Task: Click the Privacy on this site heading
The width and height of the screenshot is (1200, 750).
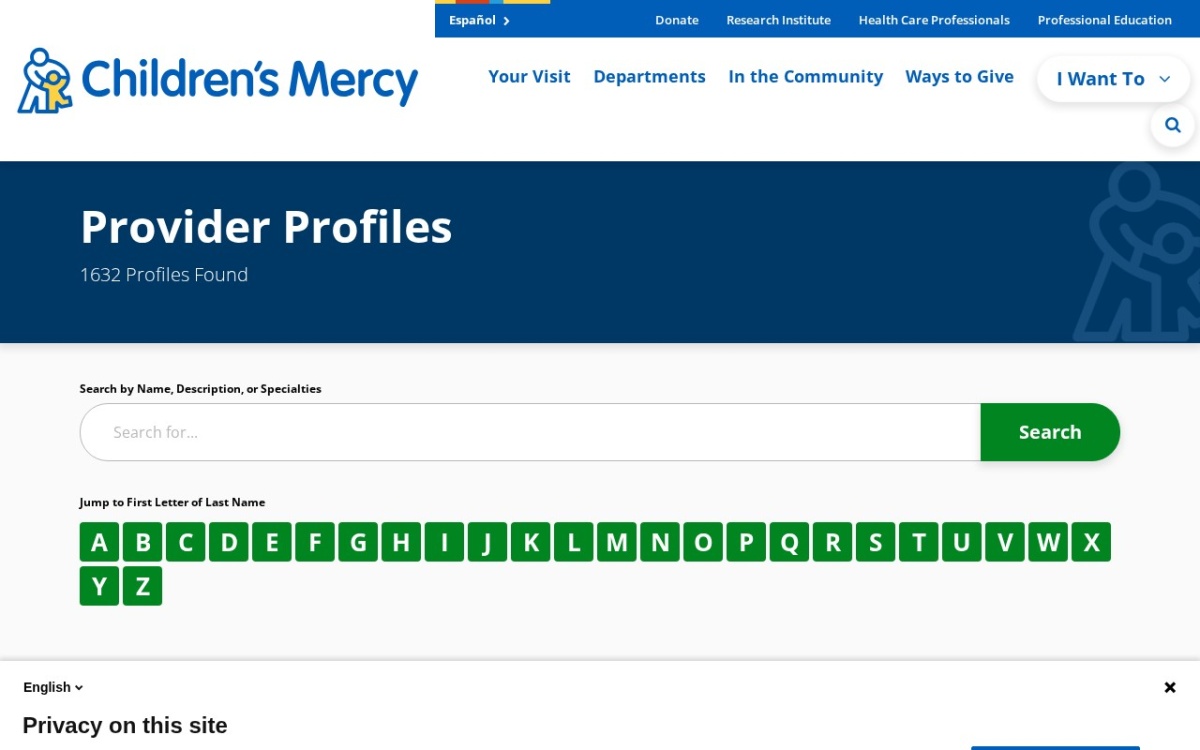Action: pos(125,725)
